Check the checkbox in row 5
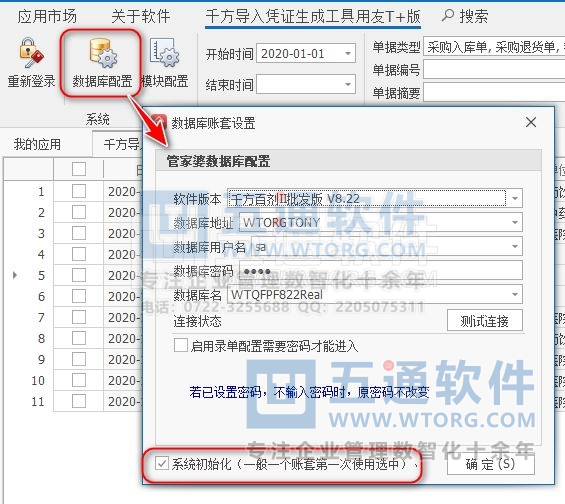This screenshot has height=504, width=565. click(79, 275)
